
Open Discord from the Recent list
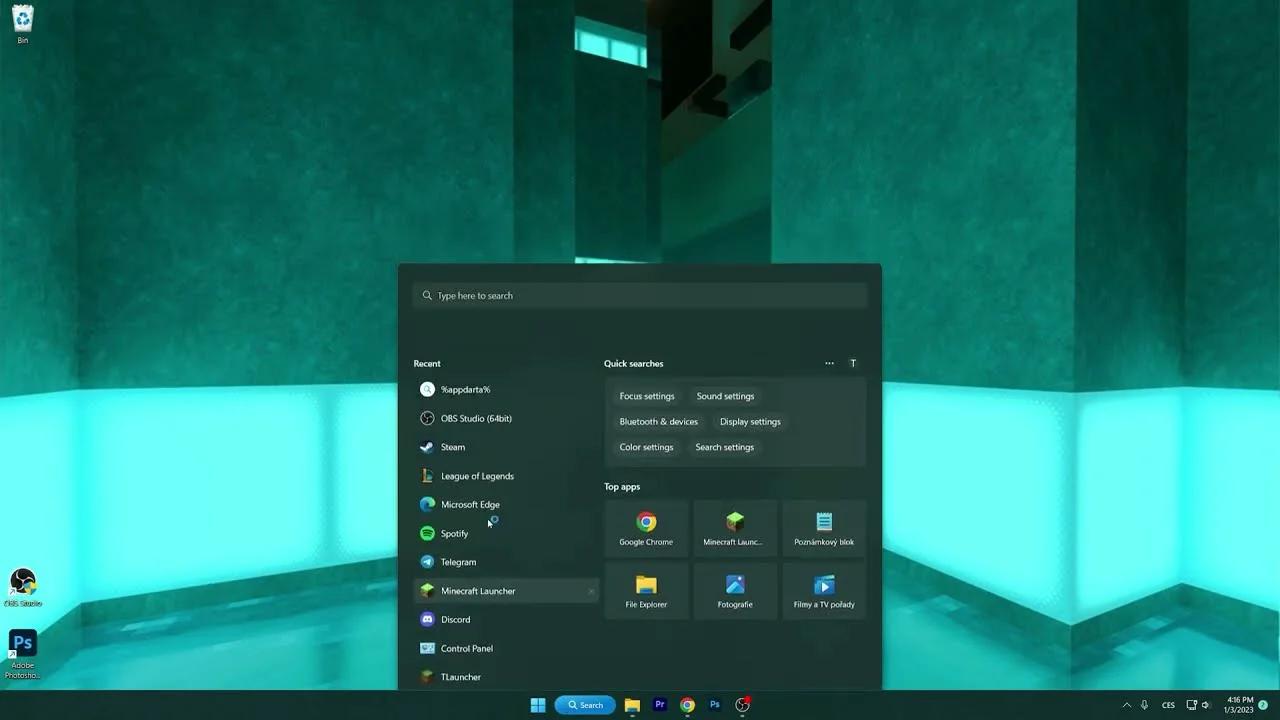click(506, 620)
